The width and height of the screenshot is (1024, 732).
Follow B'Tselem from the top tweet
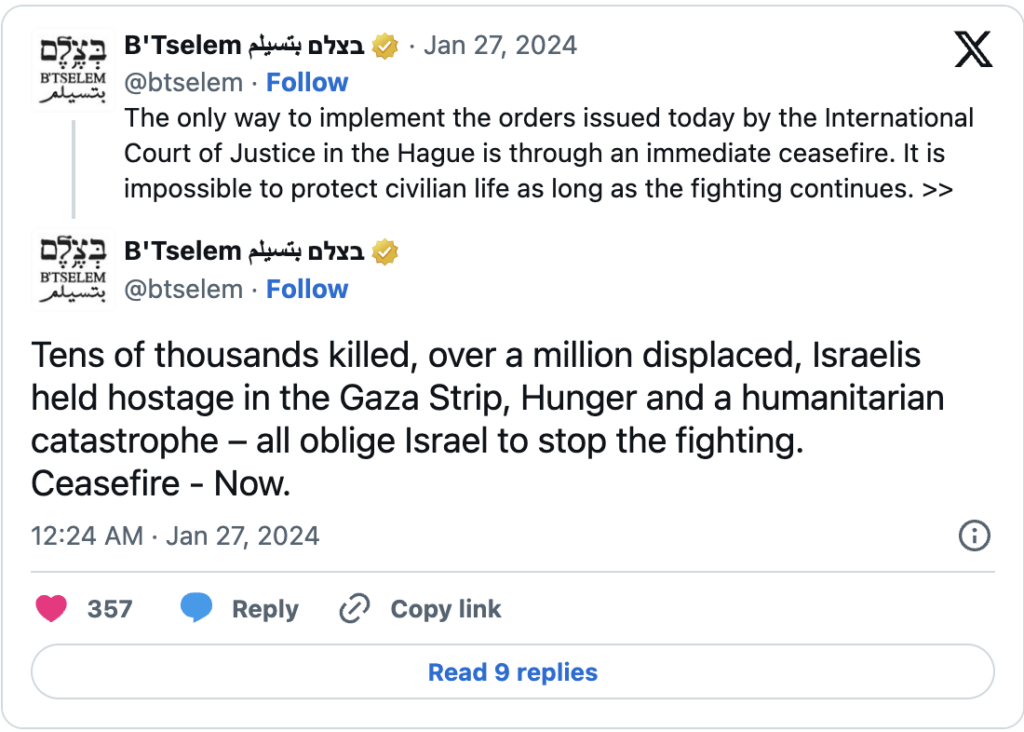pyautogui.click(x=307, y=83)
